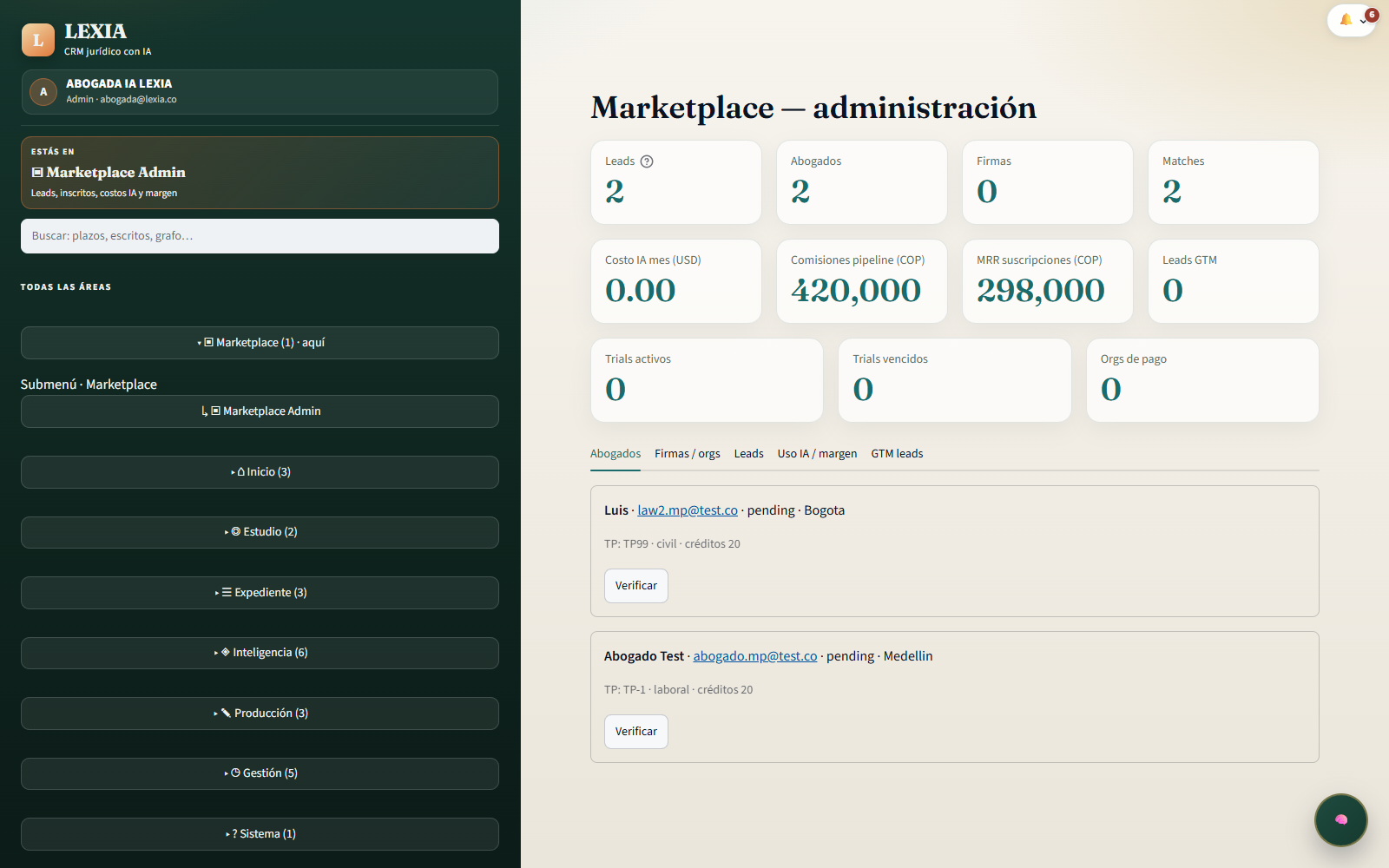The image size is (1389, 868).
Task: Expand the Inteligencia (6) section
Action: [x=260, y=653]
